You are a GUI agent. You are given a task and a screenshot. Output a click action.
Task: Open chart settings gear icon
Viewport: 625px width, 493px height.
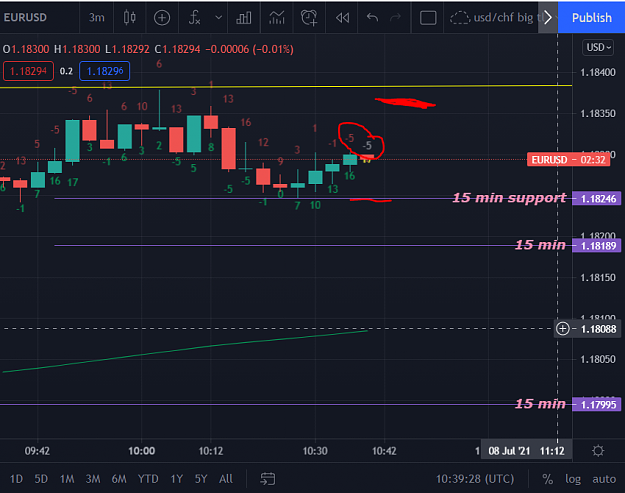[x=598, y=451]
